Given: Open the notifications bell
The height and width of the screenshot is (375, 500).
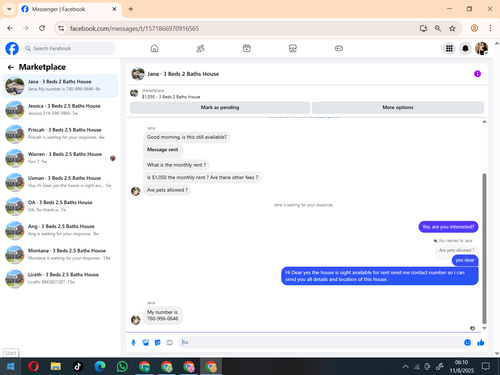Looking at the screenshot, I should coord(465,49).
